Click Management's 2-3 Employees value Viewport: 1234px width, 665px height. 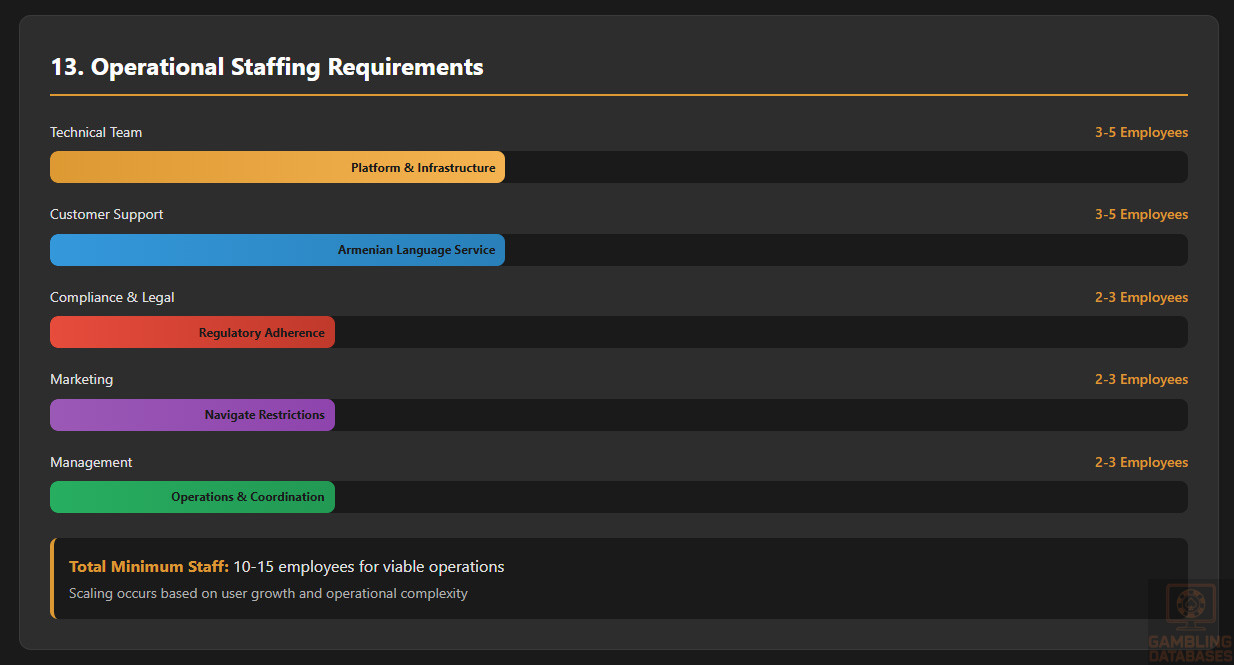1141,462
